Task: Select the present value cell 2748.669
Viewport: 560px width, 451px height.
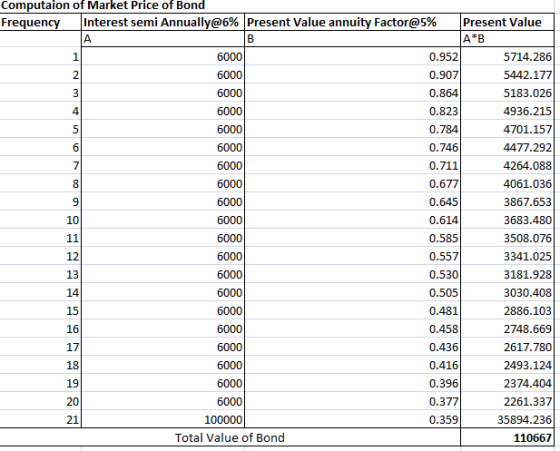Action: pos(508,329)
